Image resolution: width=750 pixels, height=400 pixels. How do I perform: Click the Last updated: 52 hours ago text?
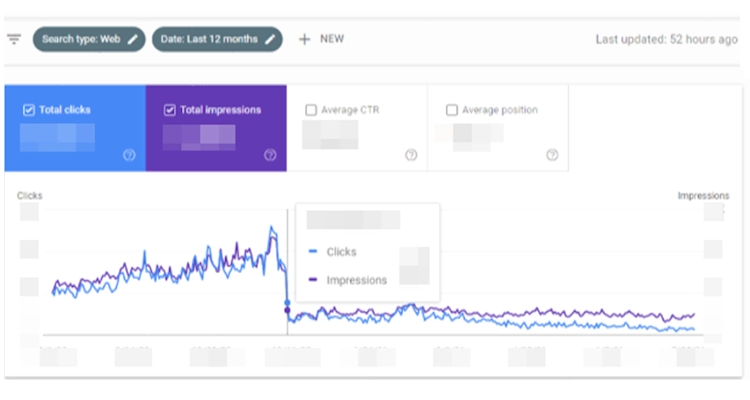coord(666,39)
